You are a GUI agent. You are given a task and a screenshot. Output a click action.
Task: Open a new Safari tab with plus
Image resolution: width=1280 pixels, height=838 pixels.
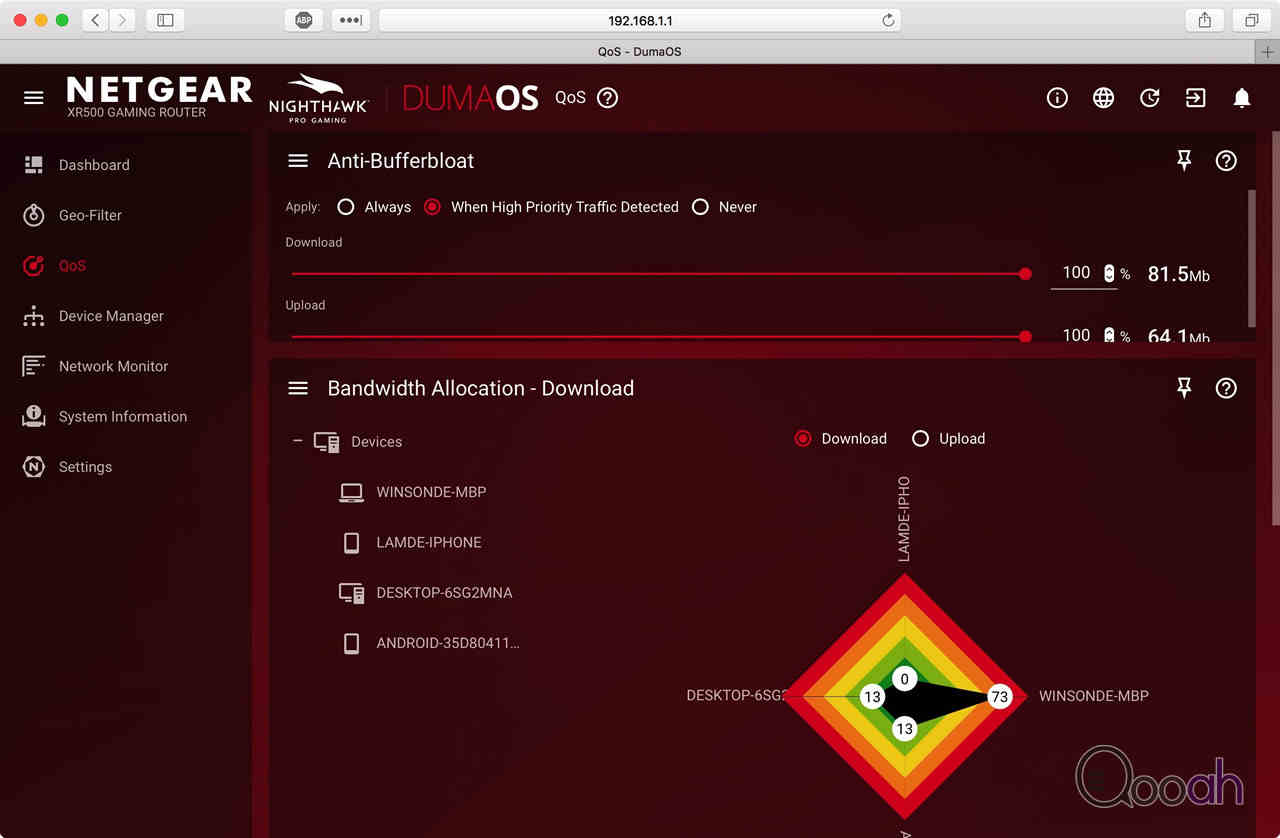[x=1268, y=51]
